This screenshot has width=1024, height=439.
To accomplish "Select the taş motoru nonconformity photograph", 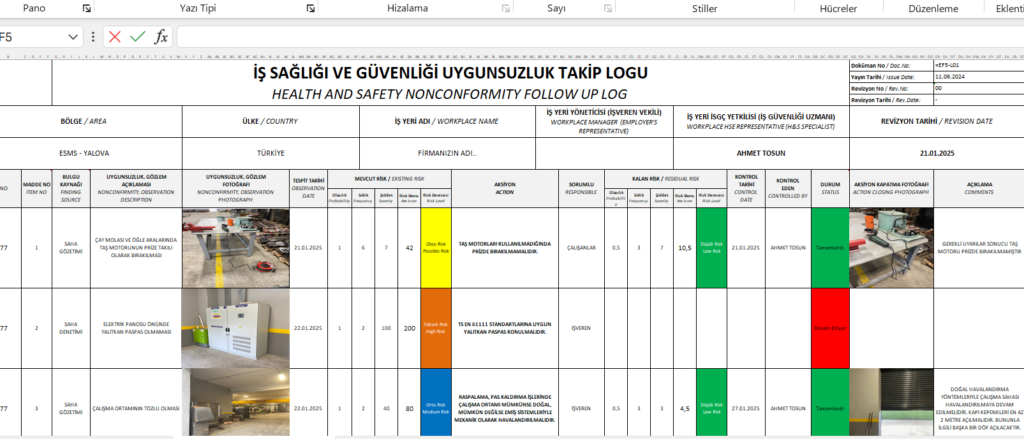I will click(x=235, y=248).
